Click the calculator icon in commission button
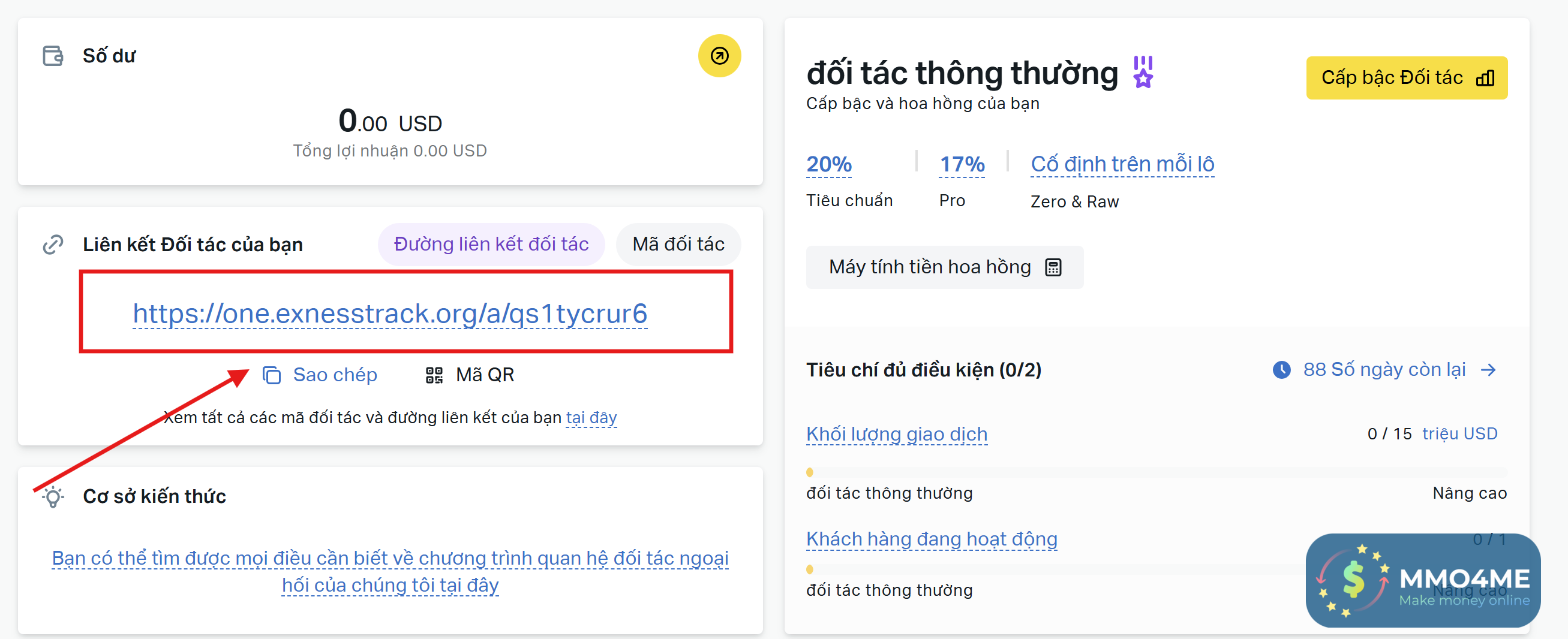 coord(1053,267)
